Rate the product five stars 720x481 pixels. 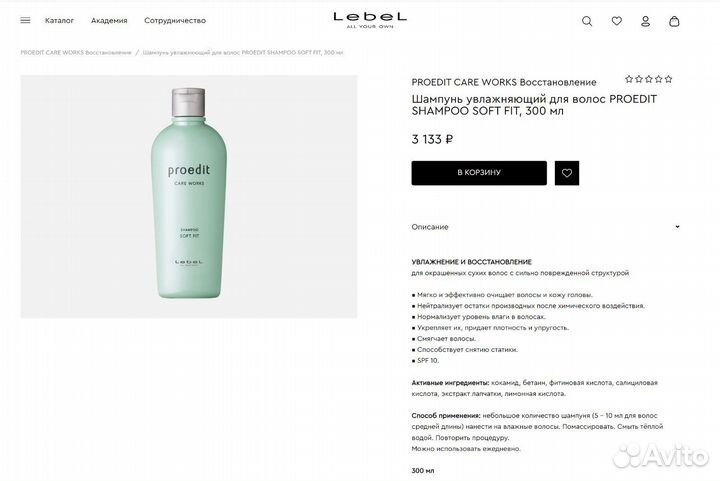(669, 79)
